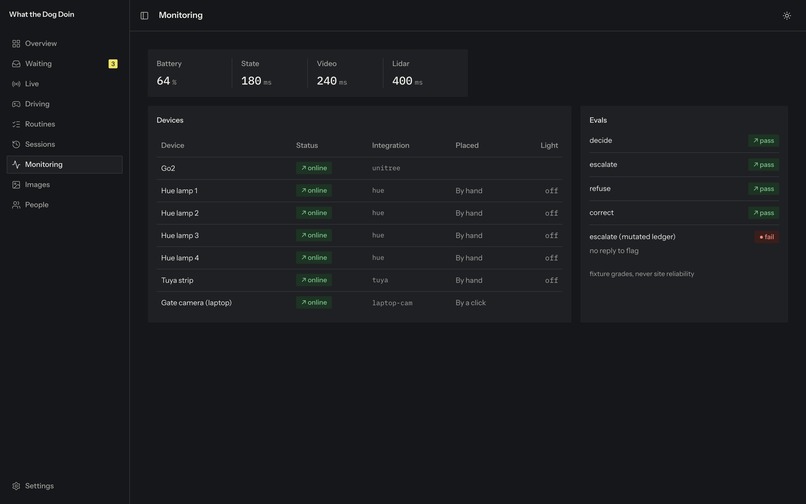Viewport: 806px width, 504px height.
Task: Click the Routines list icon
Action: [16, 124]
